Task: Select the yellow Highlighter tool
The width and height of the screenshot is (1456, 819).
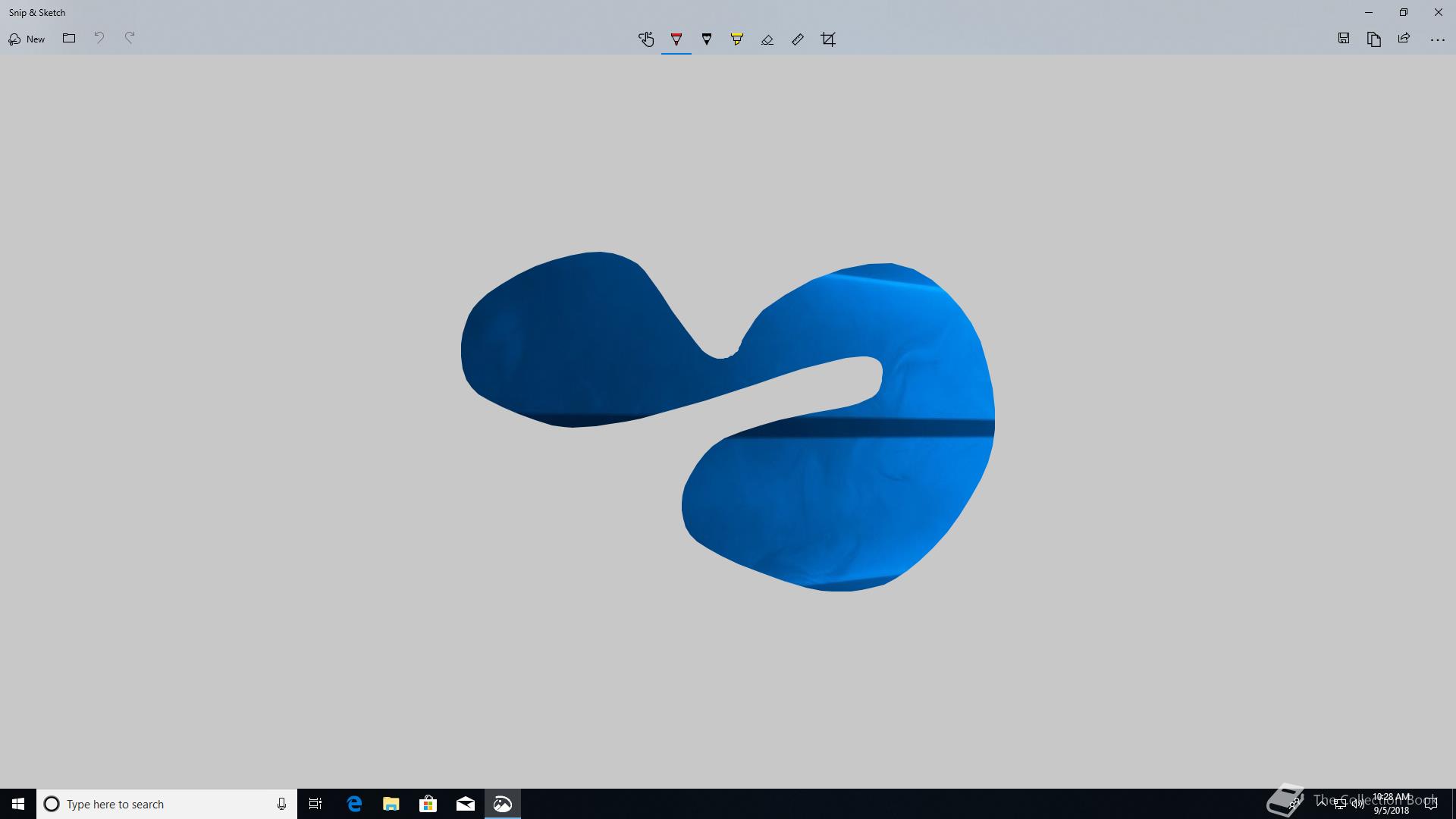Action: pos(737,39)
